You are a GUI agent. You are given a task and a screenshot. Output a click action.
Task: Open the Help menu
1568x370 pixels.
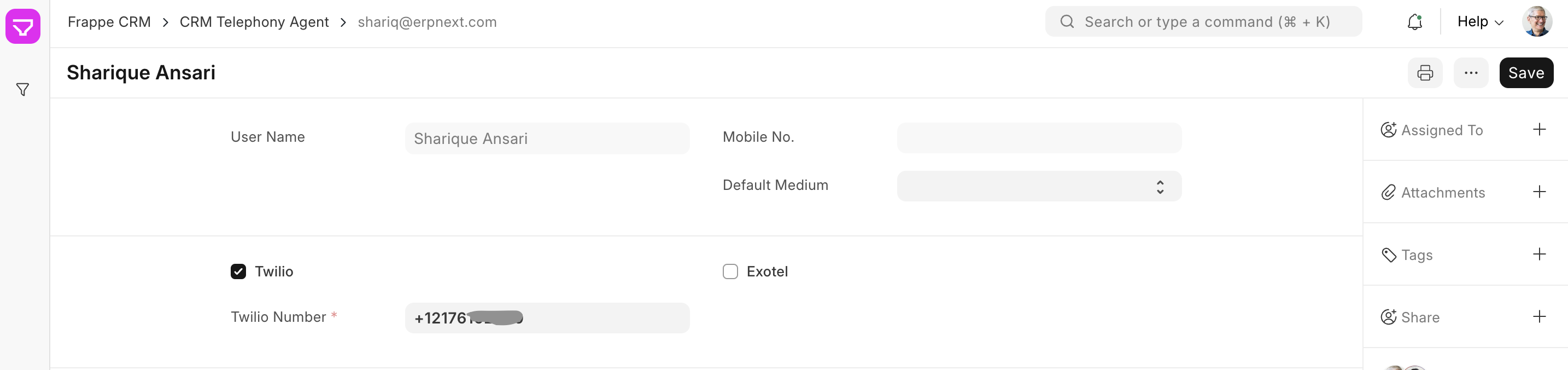1473,21
